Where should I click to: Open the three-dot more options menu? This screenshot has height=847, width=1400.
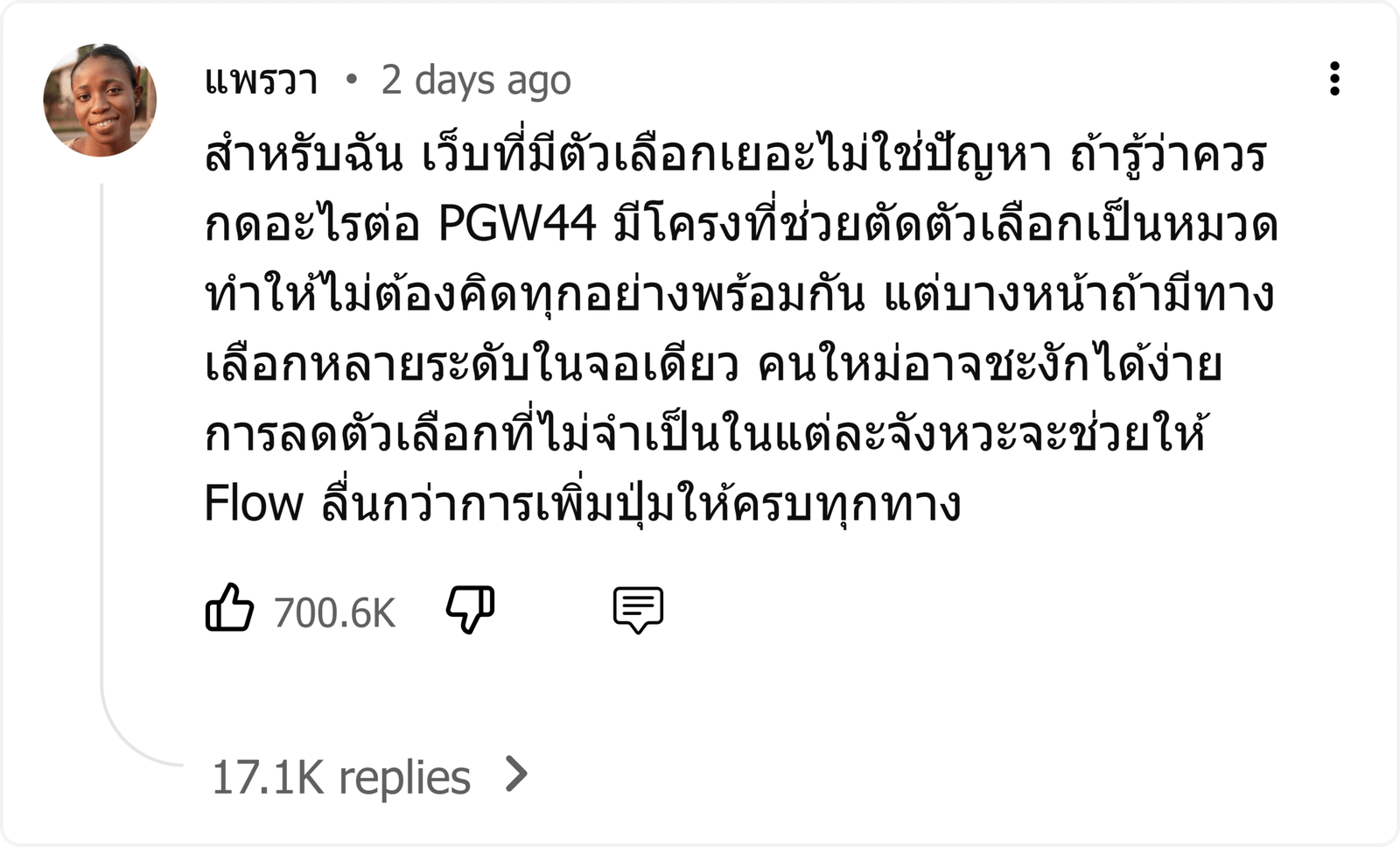point(1334,79)
